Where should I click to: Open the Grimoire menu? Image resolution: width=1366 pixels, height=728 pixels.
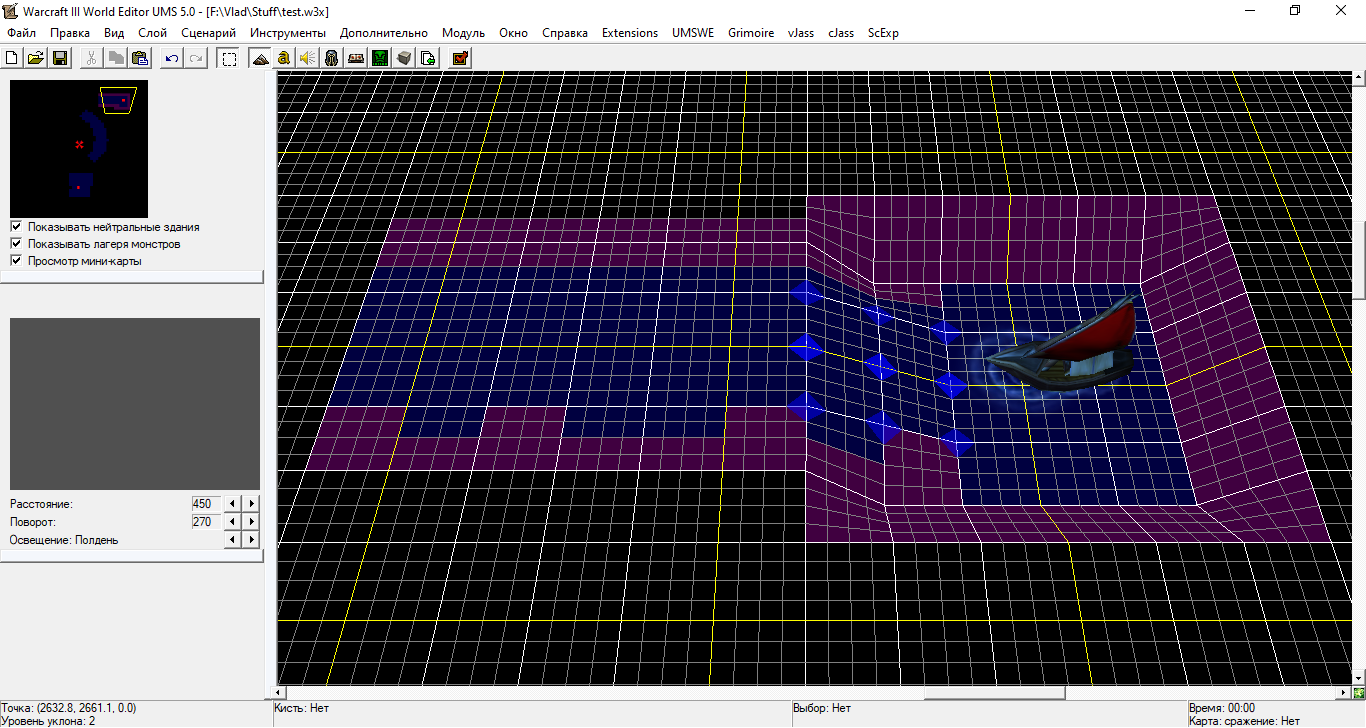tap(750, 33)
